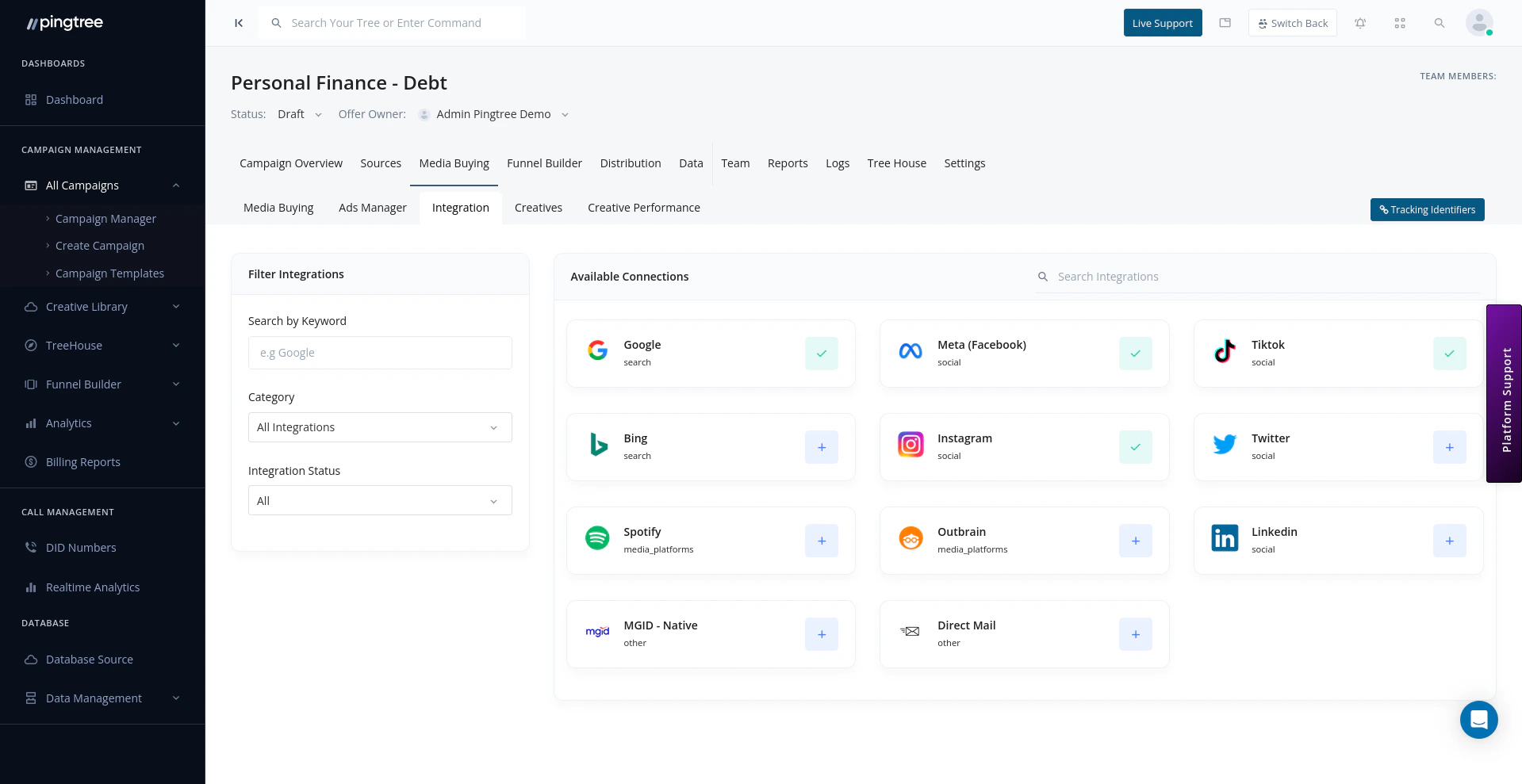This screenshot has width=1522, height=784.
Task: Open the chat support bubble icon
Action: coord(1478,720)
